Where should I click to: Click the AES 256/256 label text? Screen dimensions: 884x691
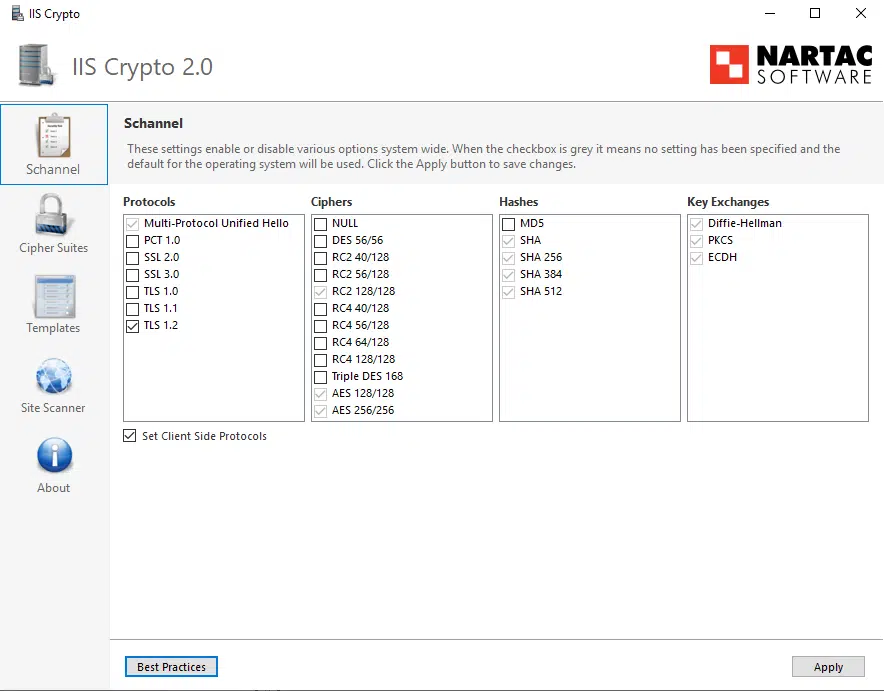click(363, 410)
